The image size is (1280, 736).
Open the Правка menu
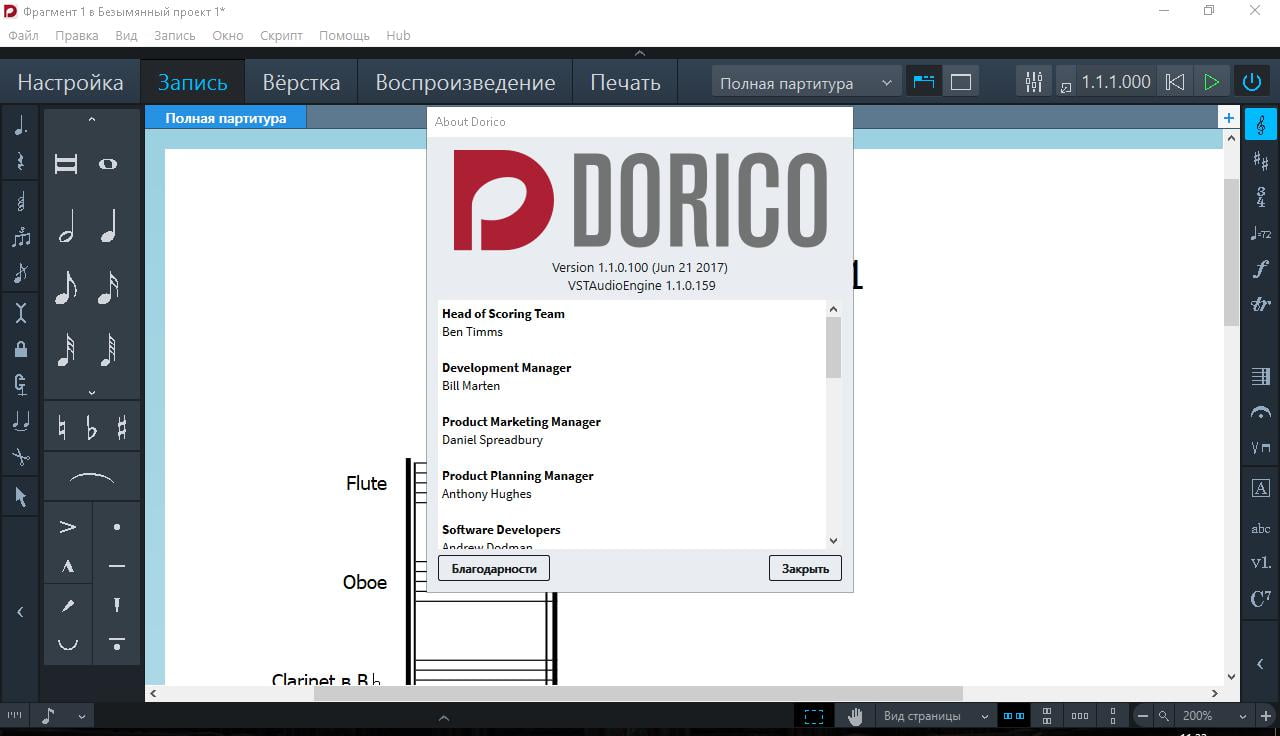click(x=77, y=35)
